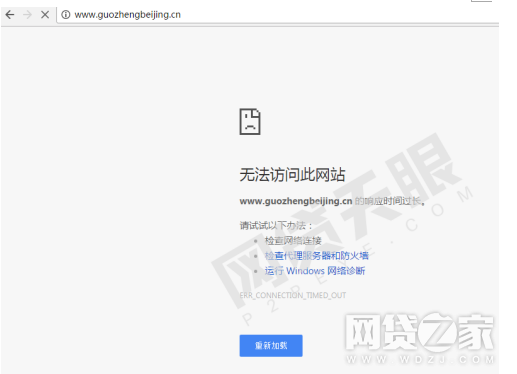Click the greyed-out forward arrow

(x=27, y=14)
